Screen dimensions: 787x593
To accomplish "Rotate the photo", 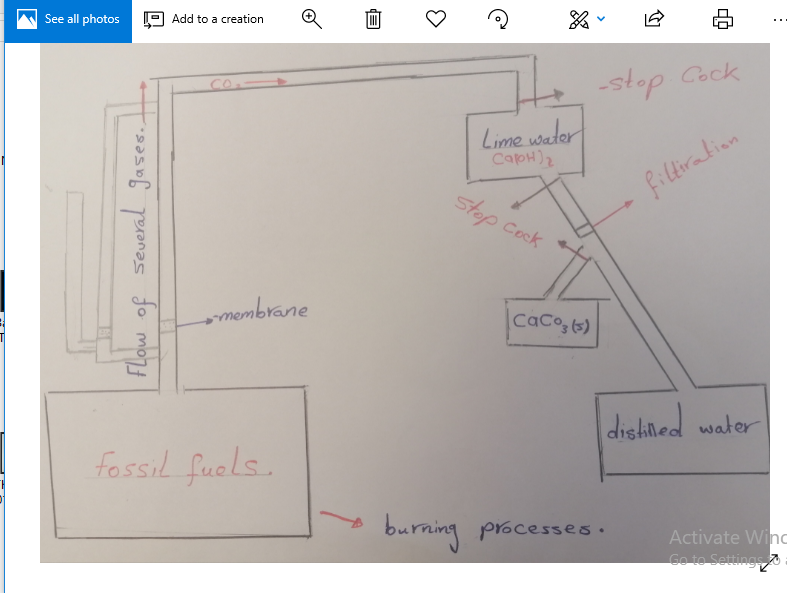I will (498, 20).
